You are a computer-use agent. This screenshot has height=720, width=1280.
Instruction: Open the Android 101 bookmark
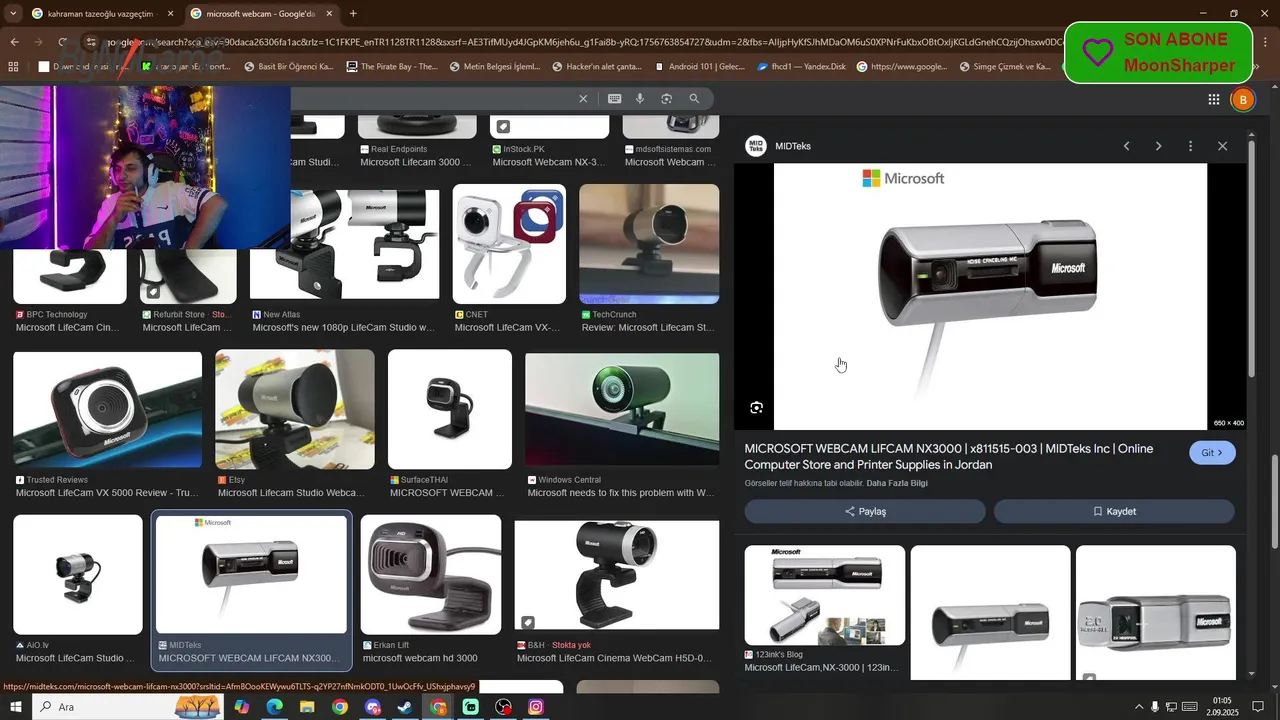click(700, 67)
